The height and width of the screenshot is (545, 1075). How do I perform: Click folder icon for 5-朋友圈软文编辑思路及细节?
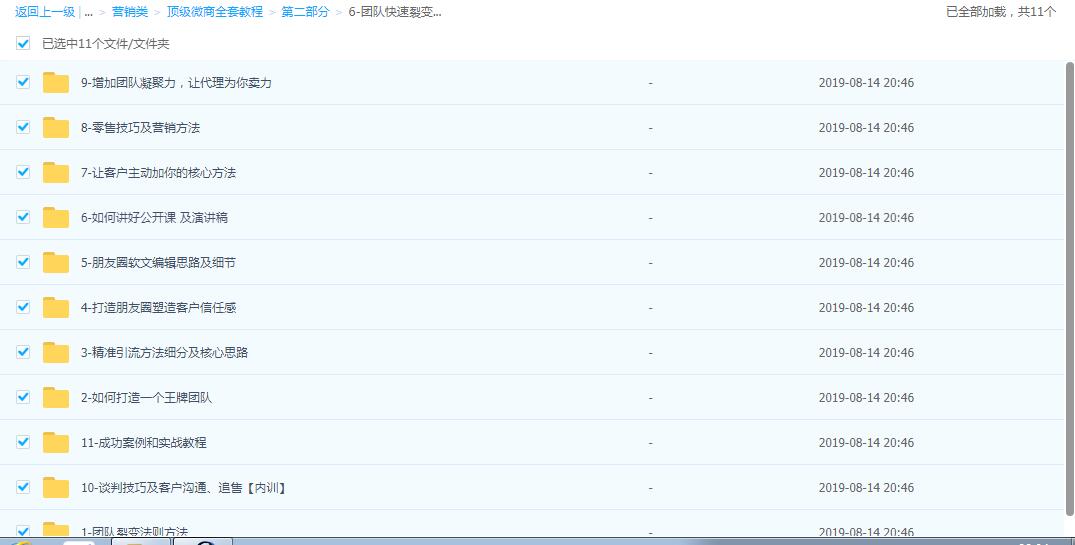(x=56, y=263)
